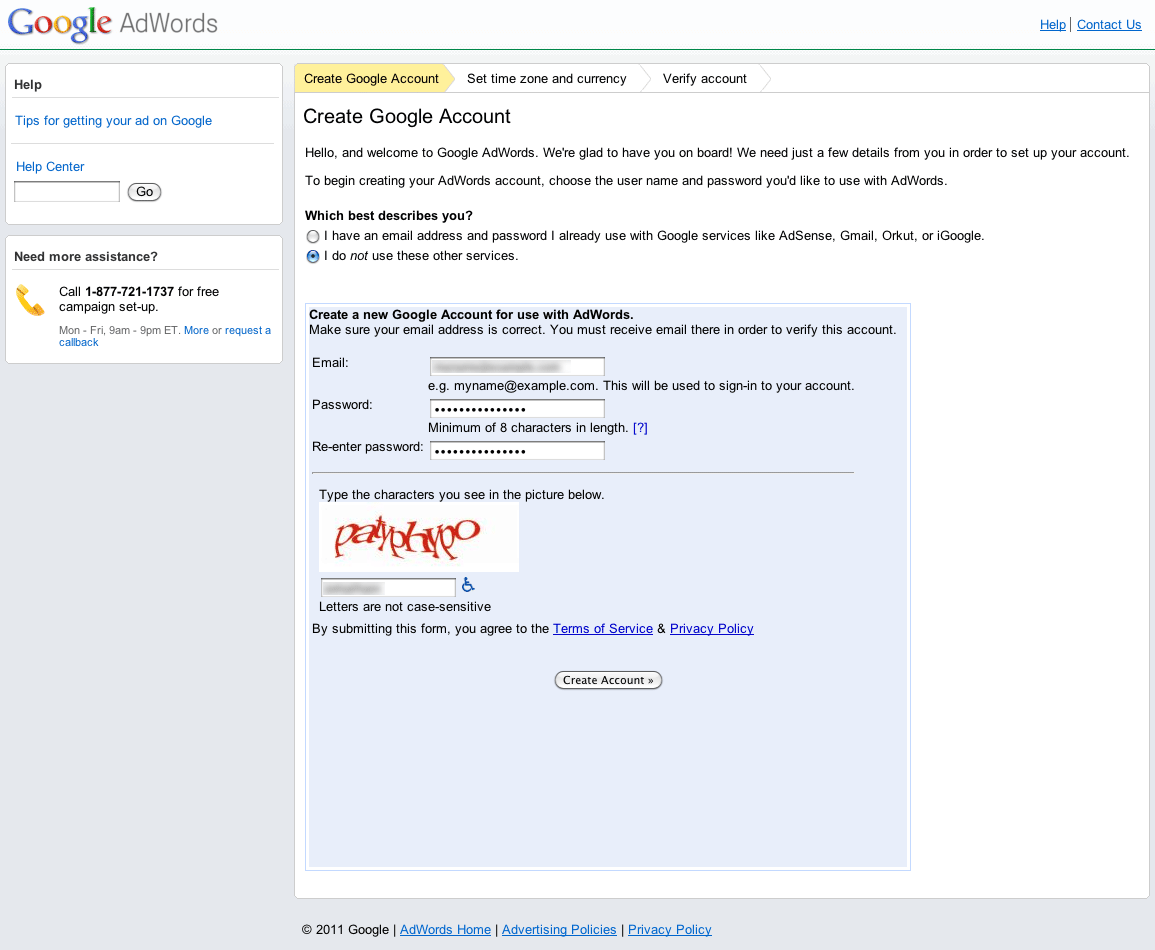1155x950 pixels.
Task: Click 'Which best describes you?' heading
Action: click(389, 216)
